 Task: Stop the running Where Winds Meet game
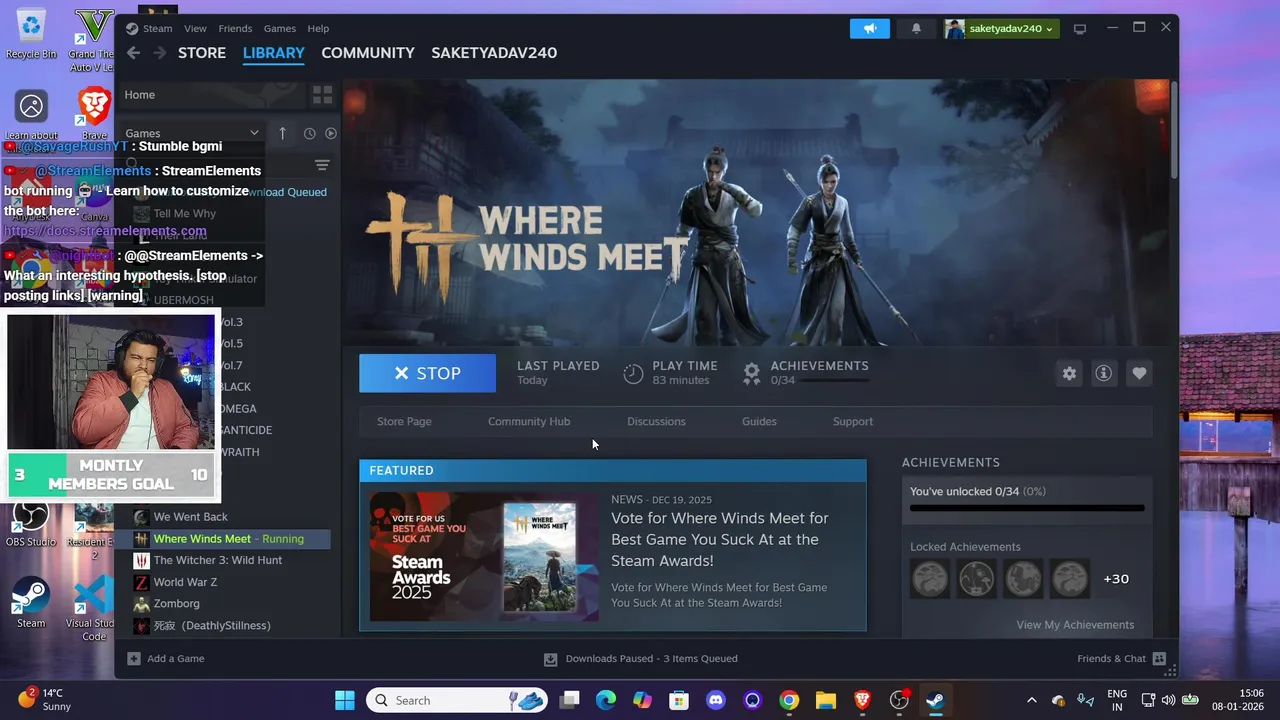427,373
